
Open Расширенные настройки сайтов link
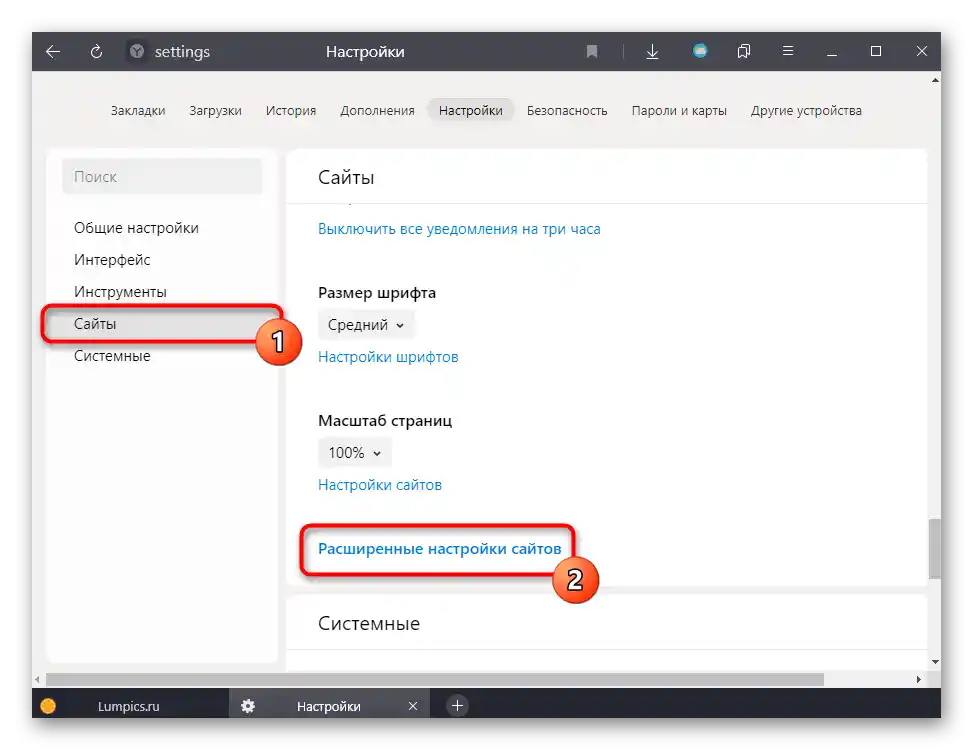439,549
